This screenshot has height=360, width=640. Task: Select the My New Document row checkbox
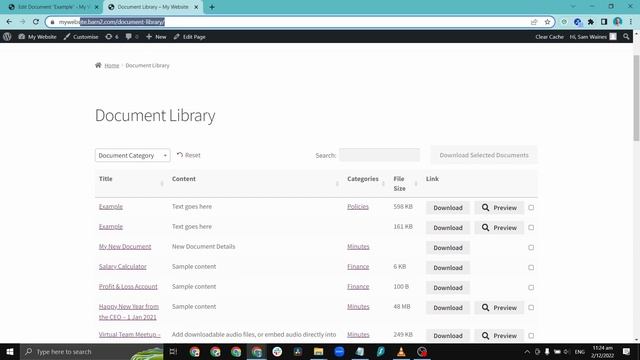click(531, 247)
